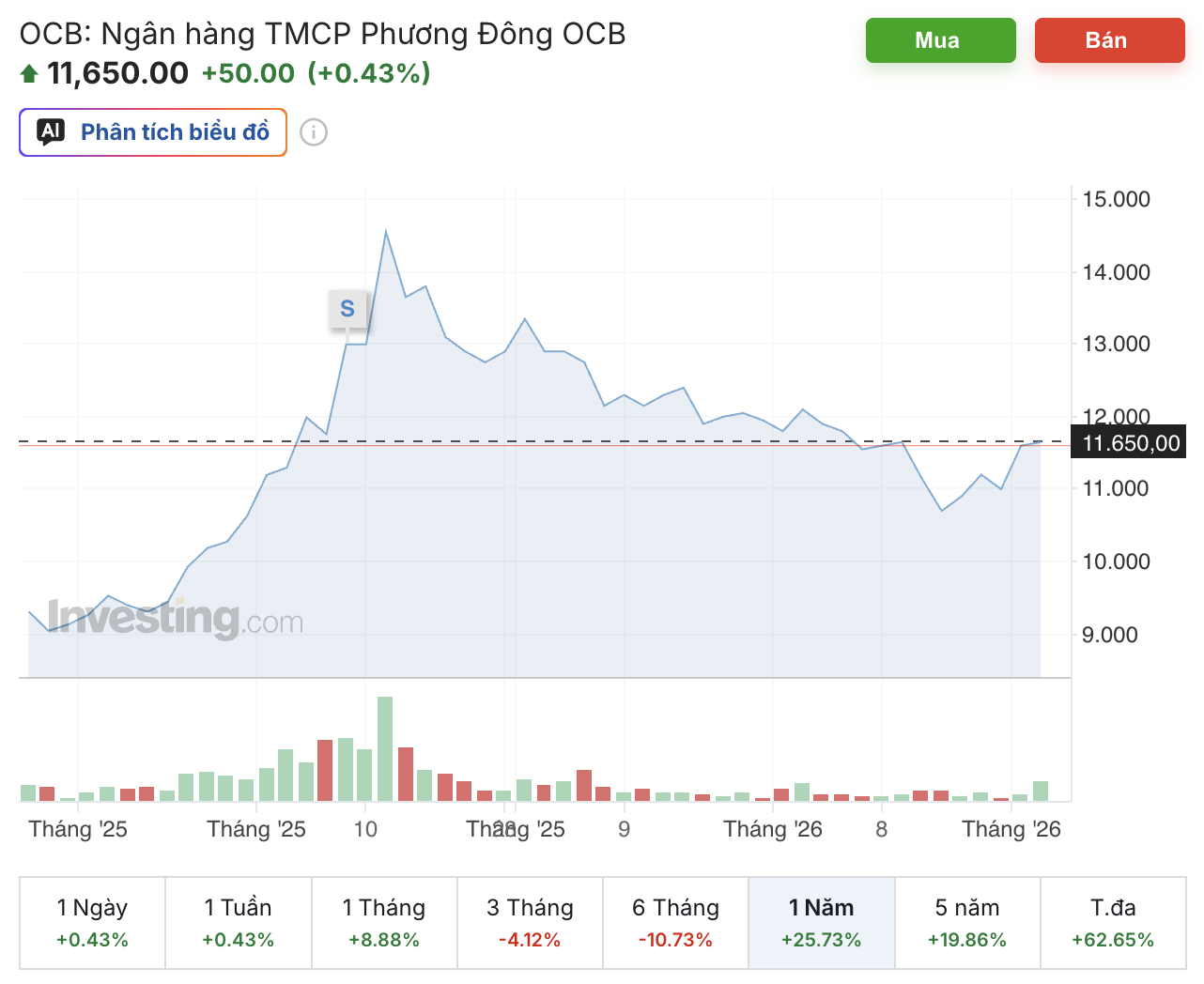This screenshot has width=1204, height=984.
Task: Select the 1 Năm time range
Action: [x=822, y=922]
